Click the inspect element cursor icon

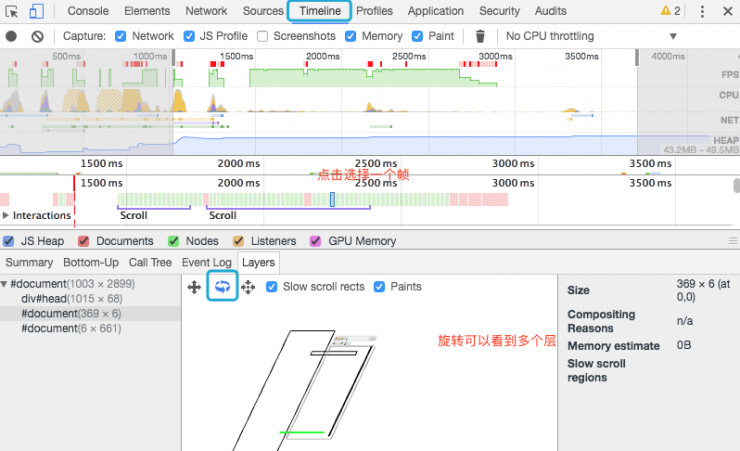click(11, 12)
